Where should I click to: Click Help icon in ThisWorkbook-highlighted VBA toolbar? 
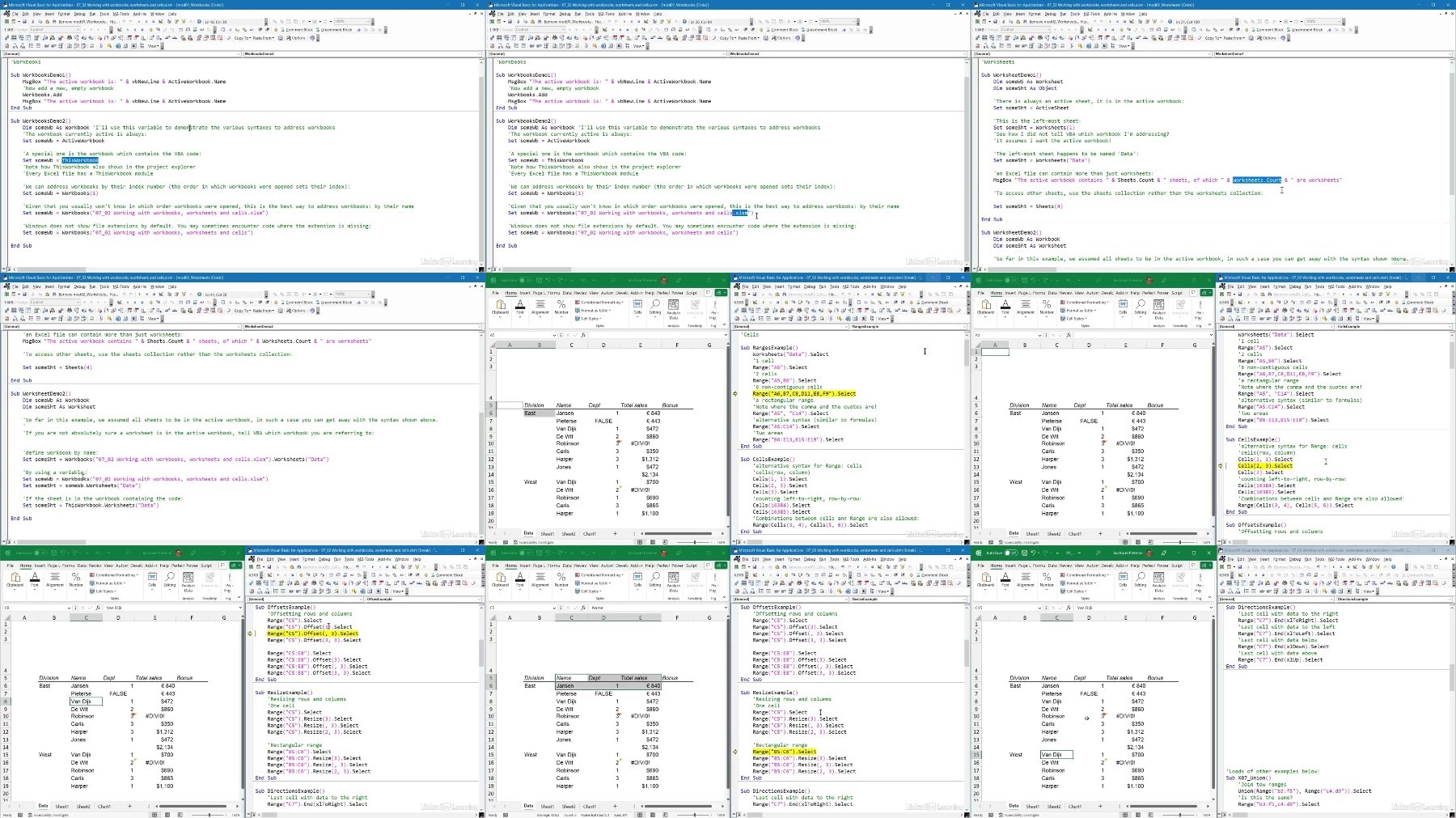click(199, 22)
